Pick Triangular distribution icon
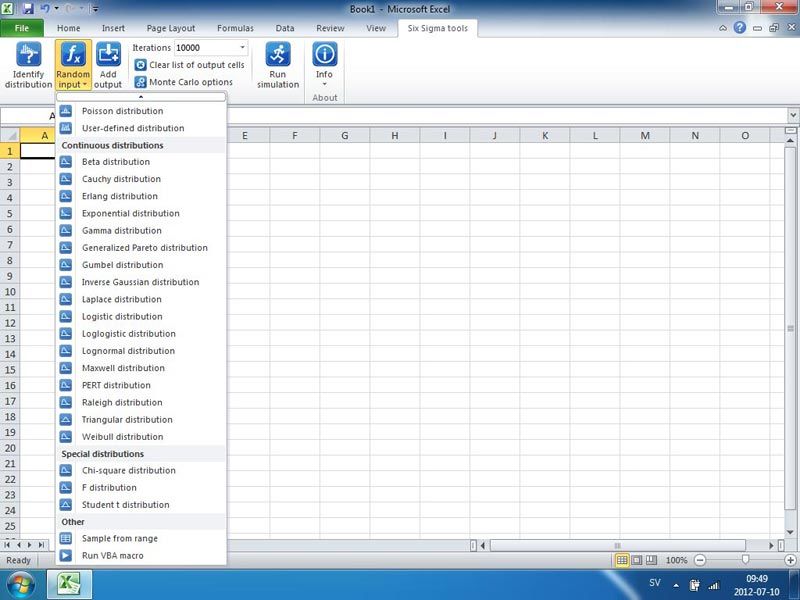 click(65, 419)
